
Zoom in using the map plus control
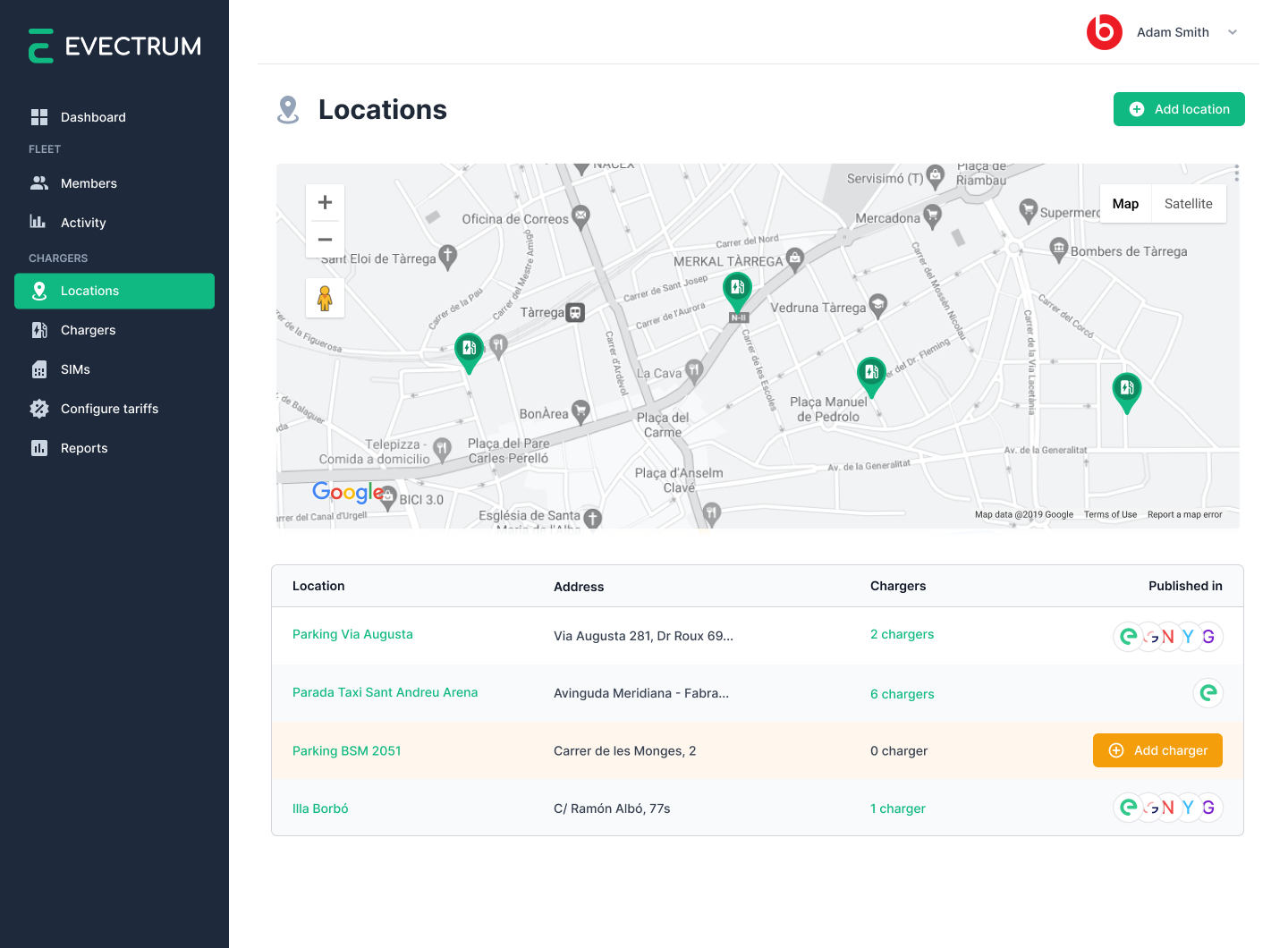(325, 201)
